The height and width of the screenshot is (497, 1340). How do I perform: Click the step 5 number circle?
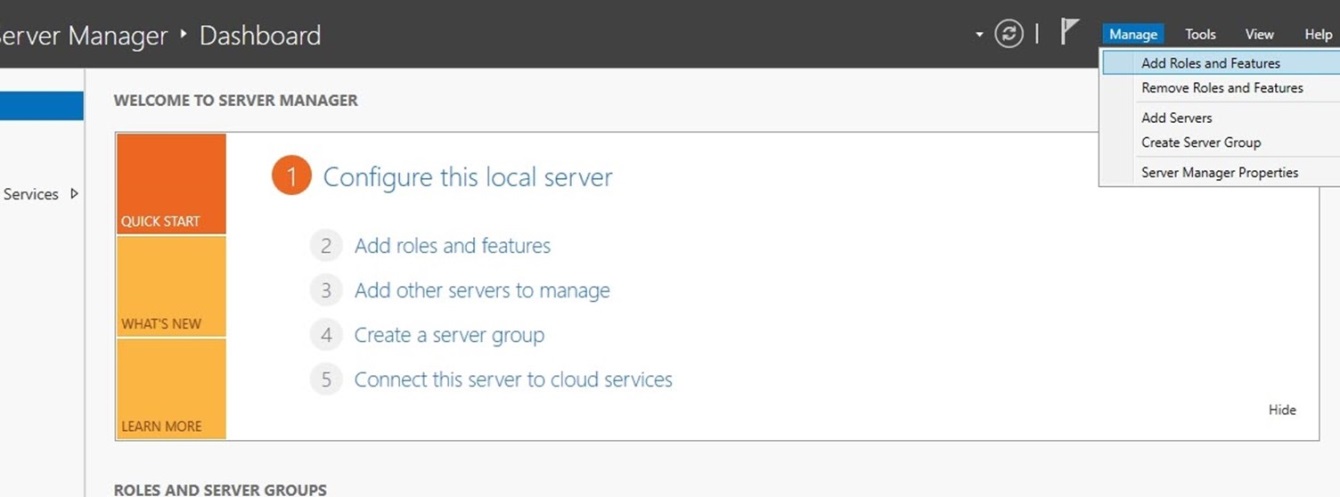pyautogui.click(x=325, y=380)
